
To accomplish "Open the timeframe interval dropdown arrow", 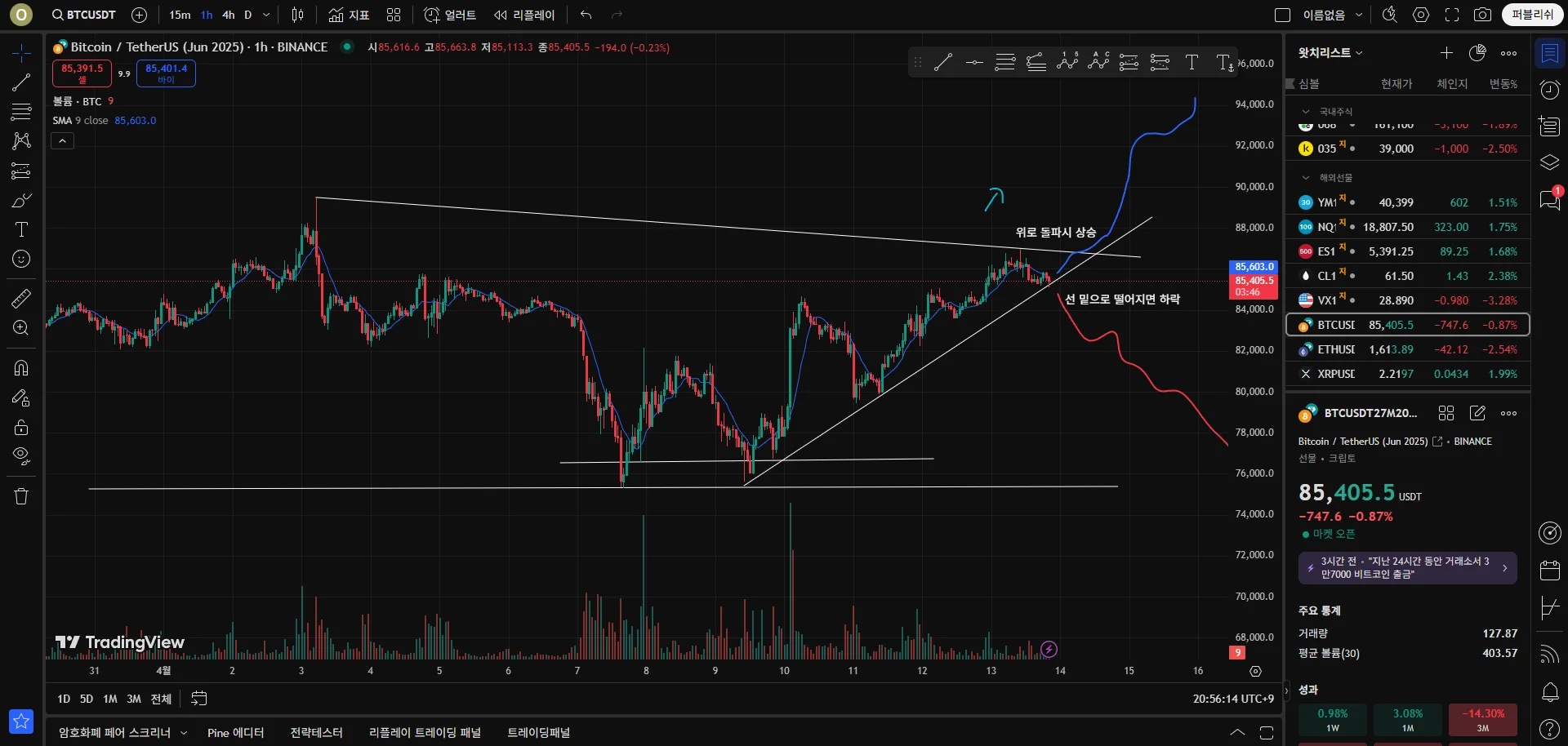I will 266,15.
